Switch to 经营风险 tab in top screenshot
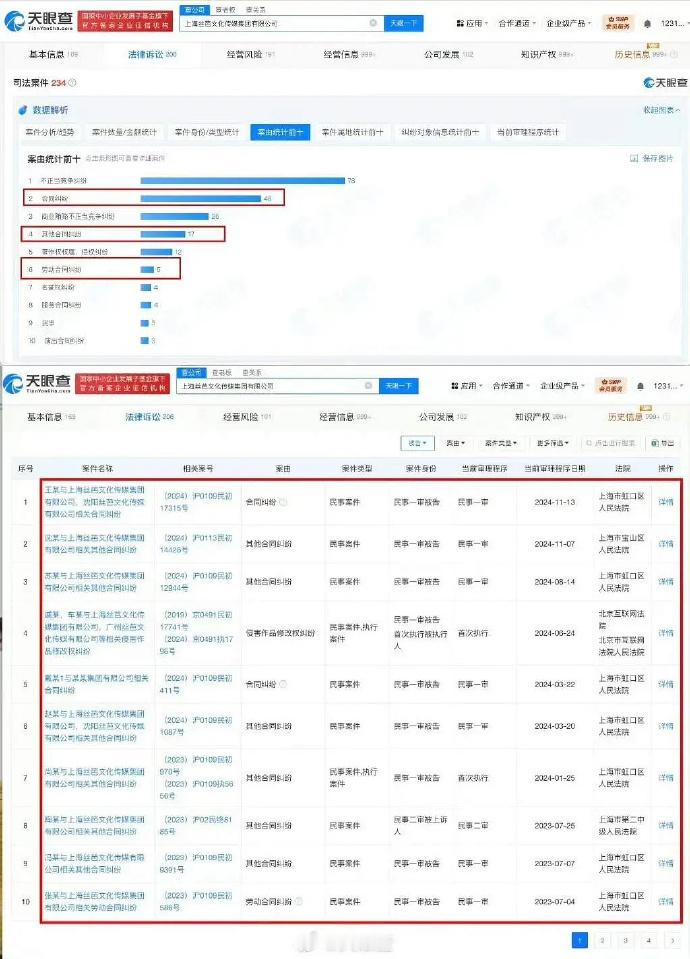The width and height of the screenshot is (690, 959). (x=250, y=54)
